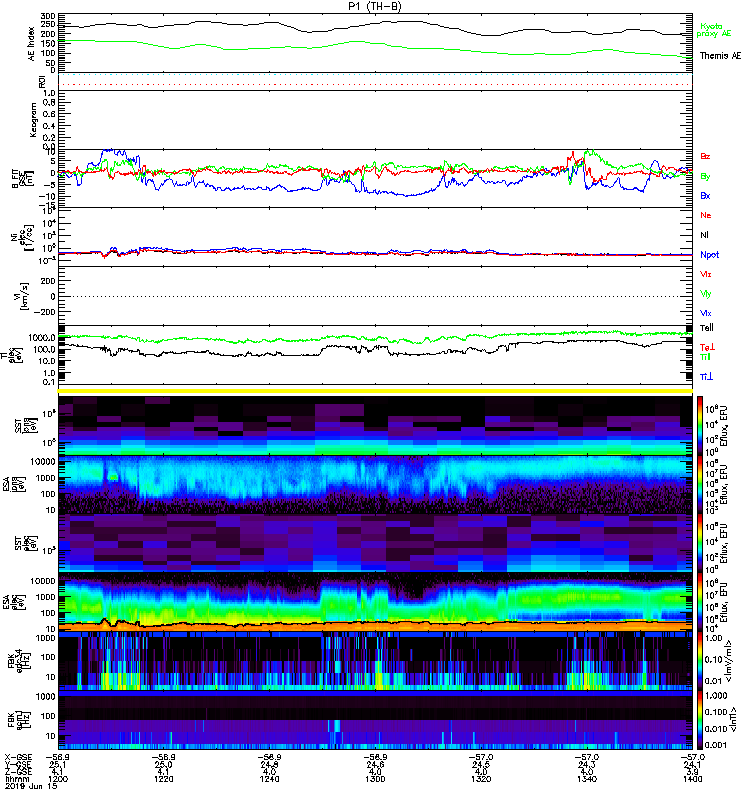750x800 pixels.
Task: Click the Y-GSE value 24.1
Action: pos(692,764)
